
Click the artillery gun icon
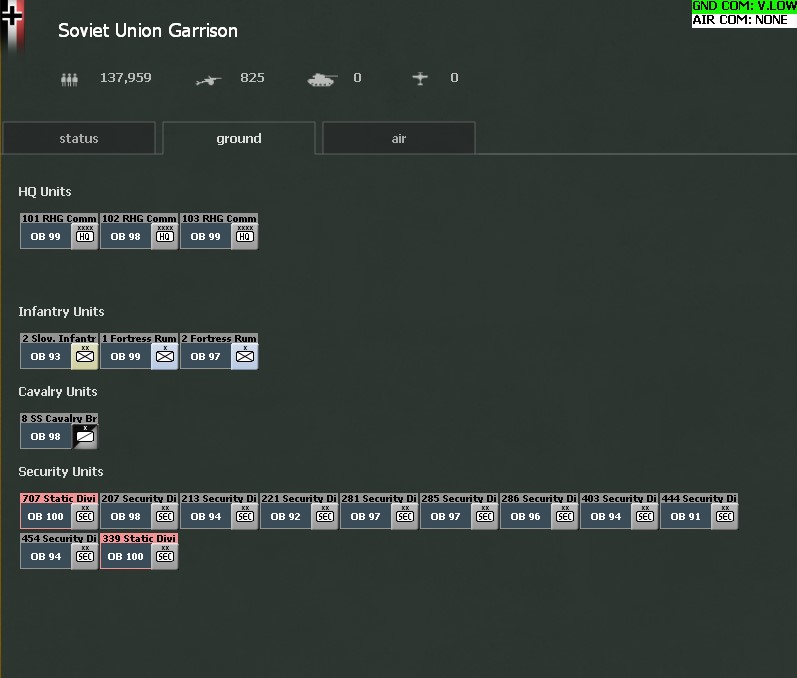pos(208,80)
